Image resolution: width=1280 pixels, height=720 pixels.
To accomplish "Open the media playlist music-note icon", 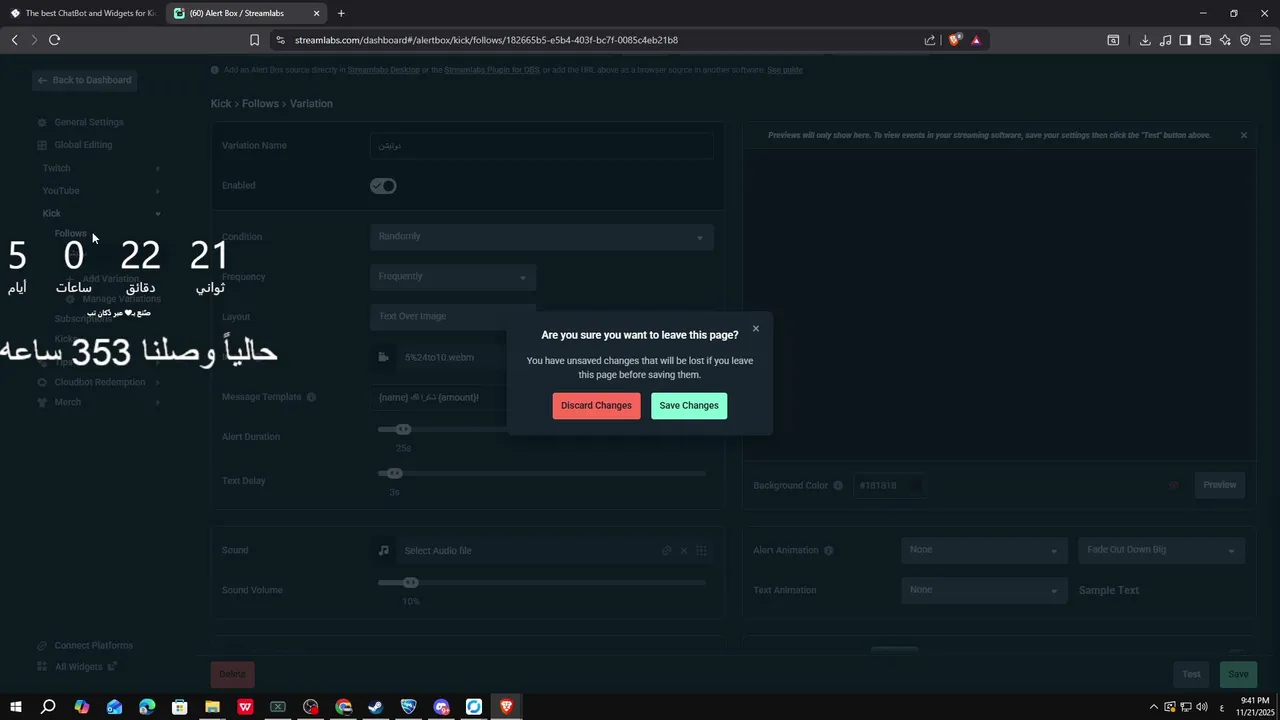I will [1165, 40].
